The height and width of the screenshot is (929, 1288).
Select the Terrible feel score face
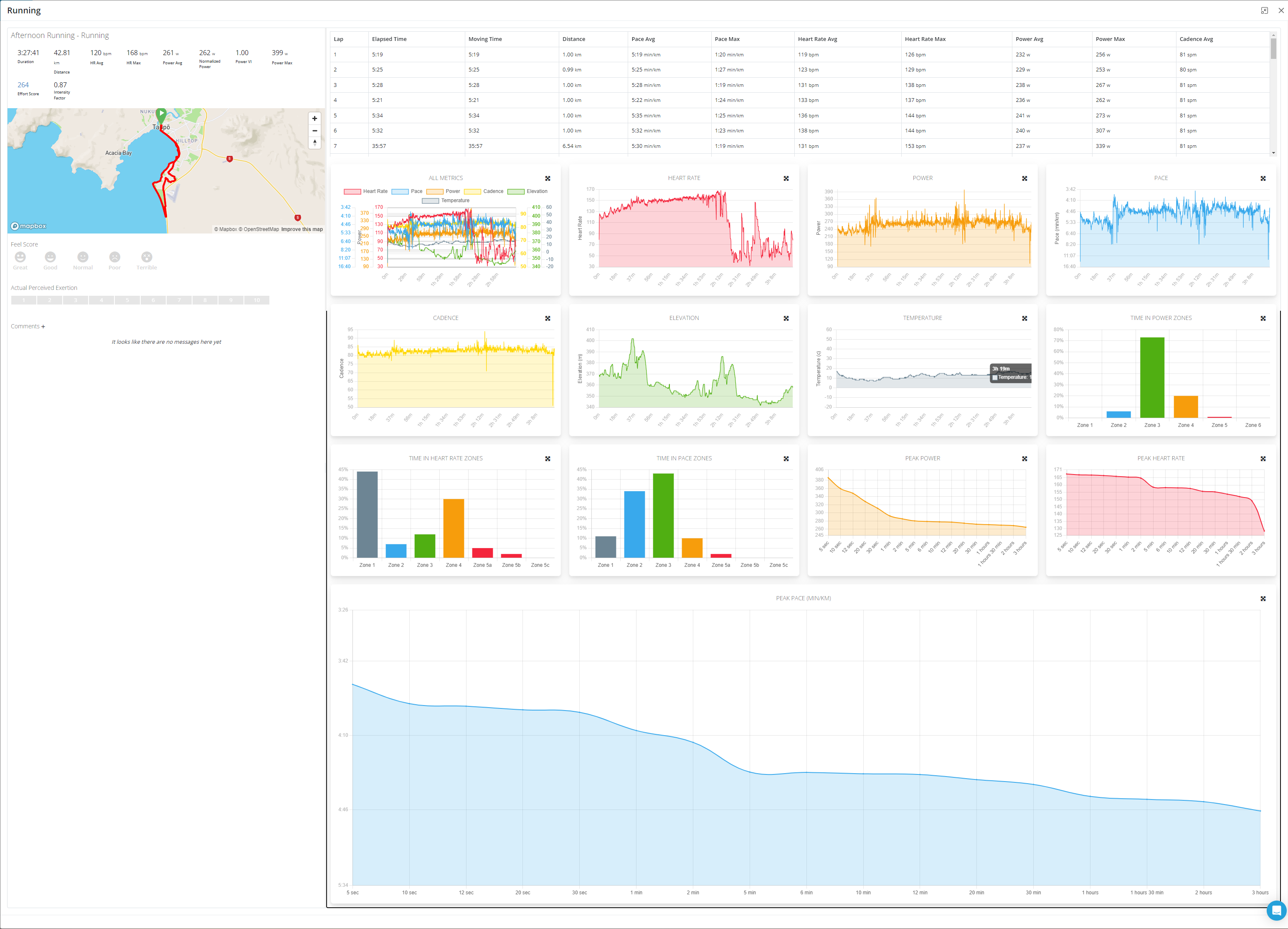click(x=147, y=257)
